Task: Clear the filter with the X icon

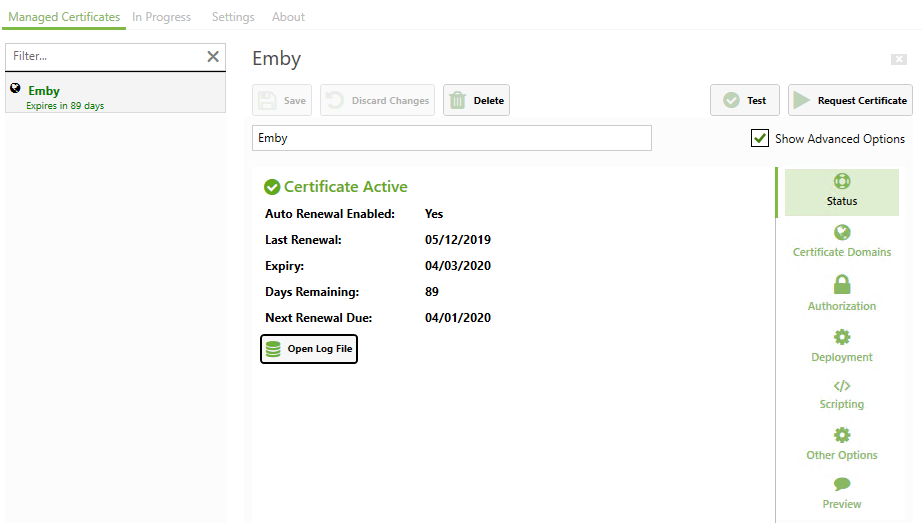Action: (x=213, y=56)
